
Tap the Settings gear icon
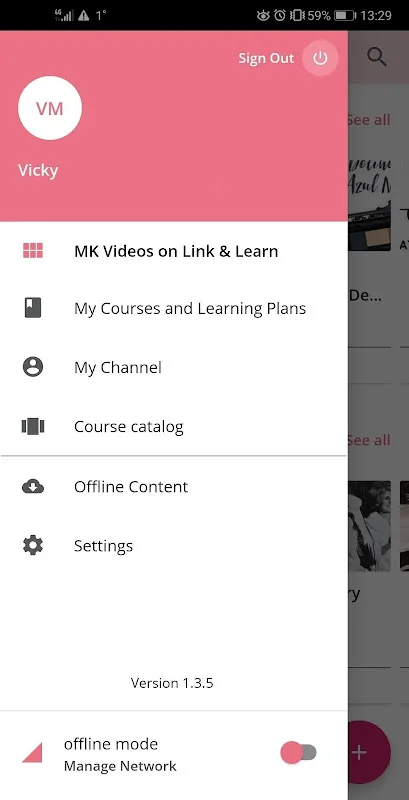click(x=33, y=545)
